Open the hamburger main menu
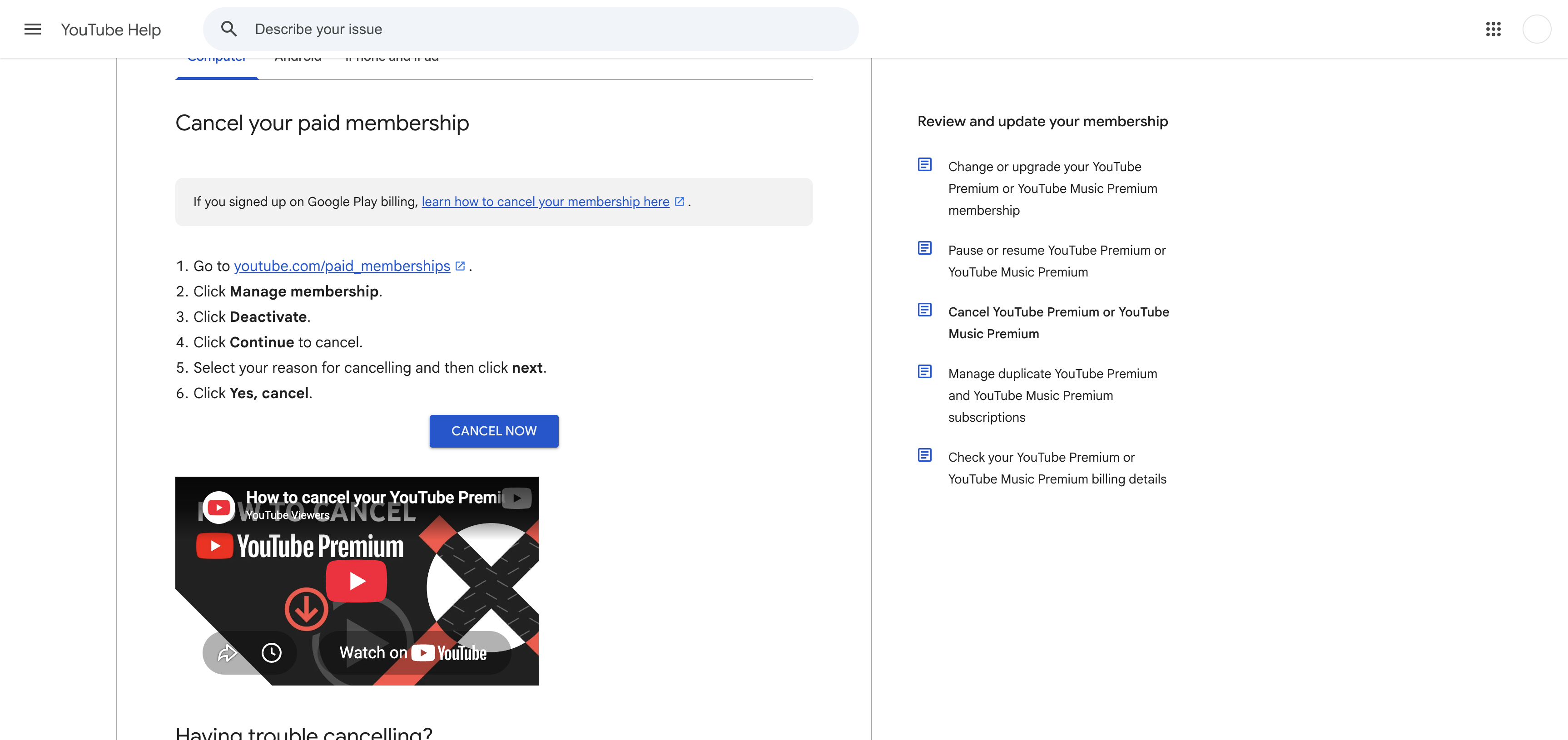 tap(32, 29)
